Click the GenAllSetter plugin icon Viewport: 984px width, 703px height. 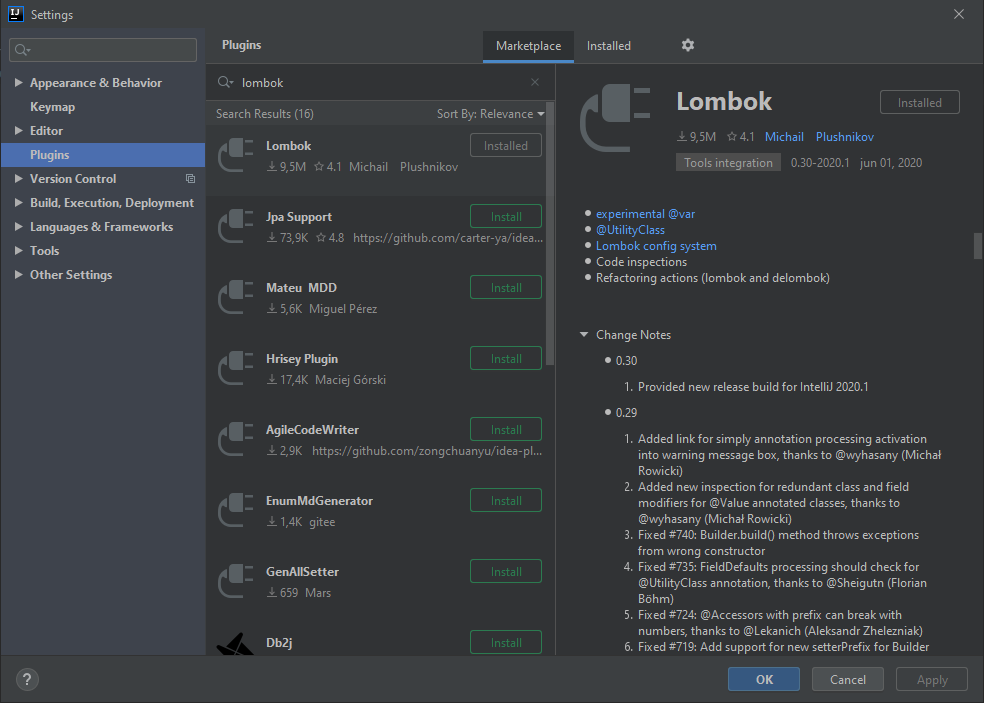click(x=235, y=581)
